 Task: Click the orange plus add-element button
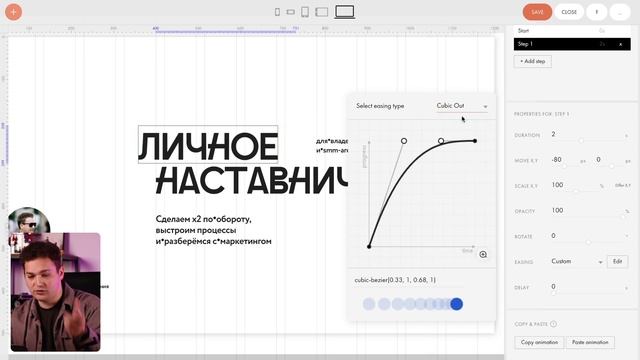point(13,12)
